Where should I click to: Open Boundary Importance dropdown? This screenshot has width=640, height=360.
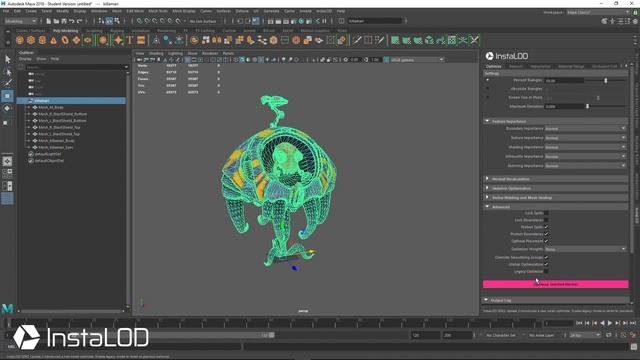tap(585, 129)
